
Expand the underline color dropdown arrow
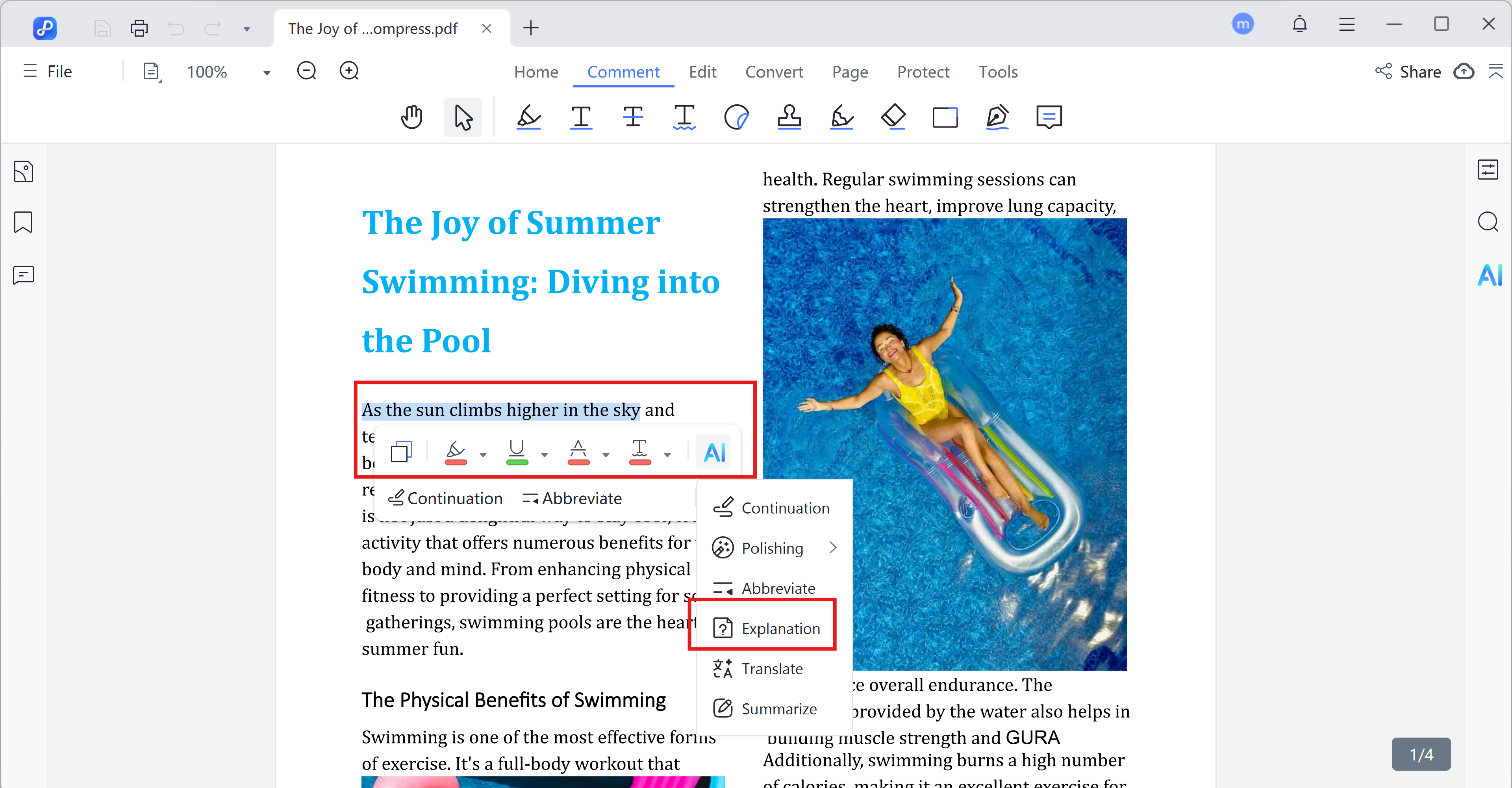545,454
